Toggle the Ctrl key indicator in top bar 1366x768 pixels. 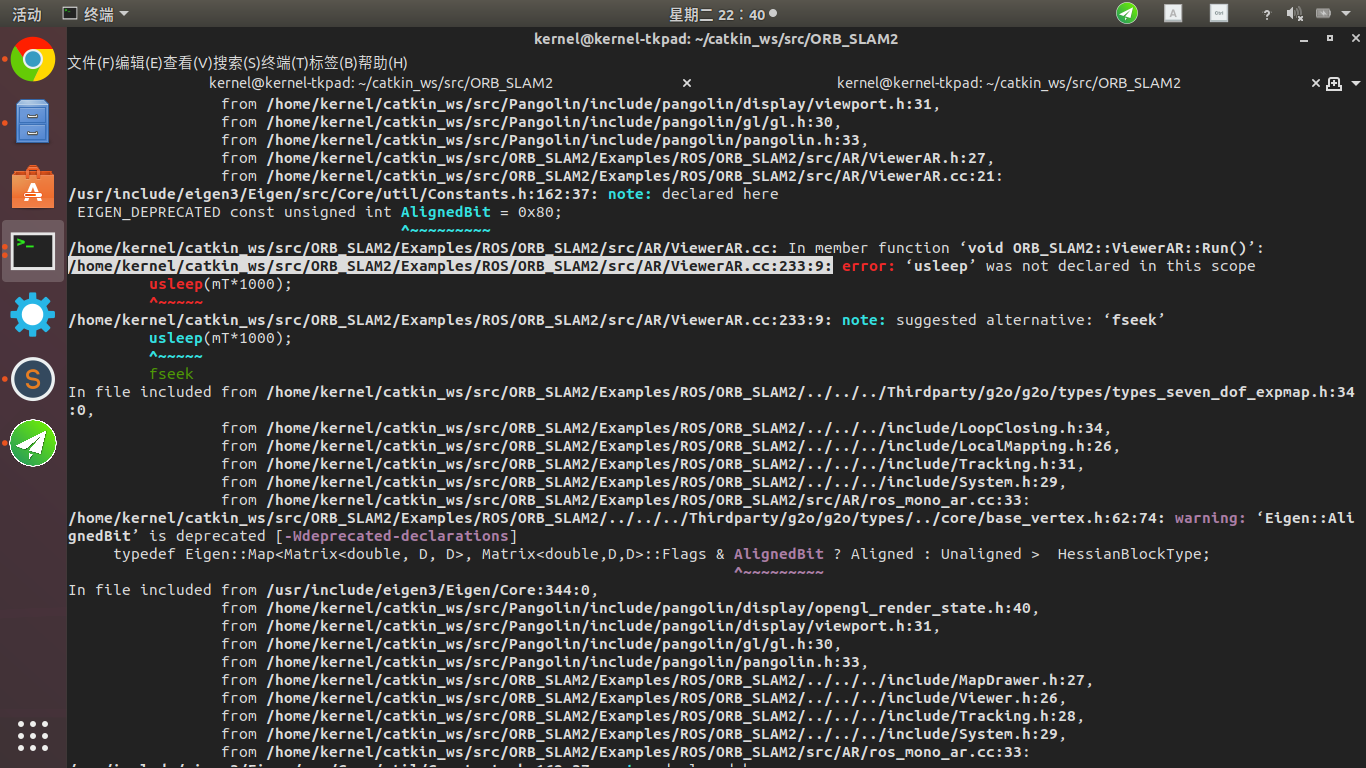[x=1218, y=14]
